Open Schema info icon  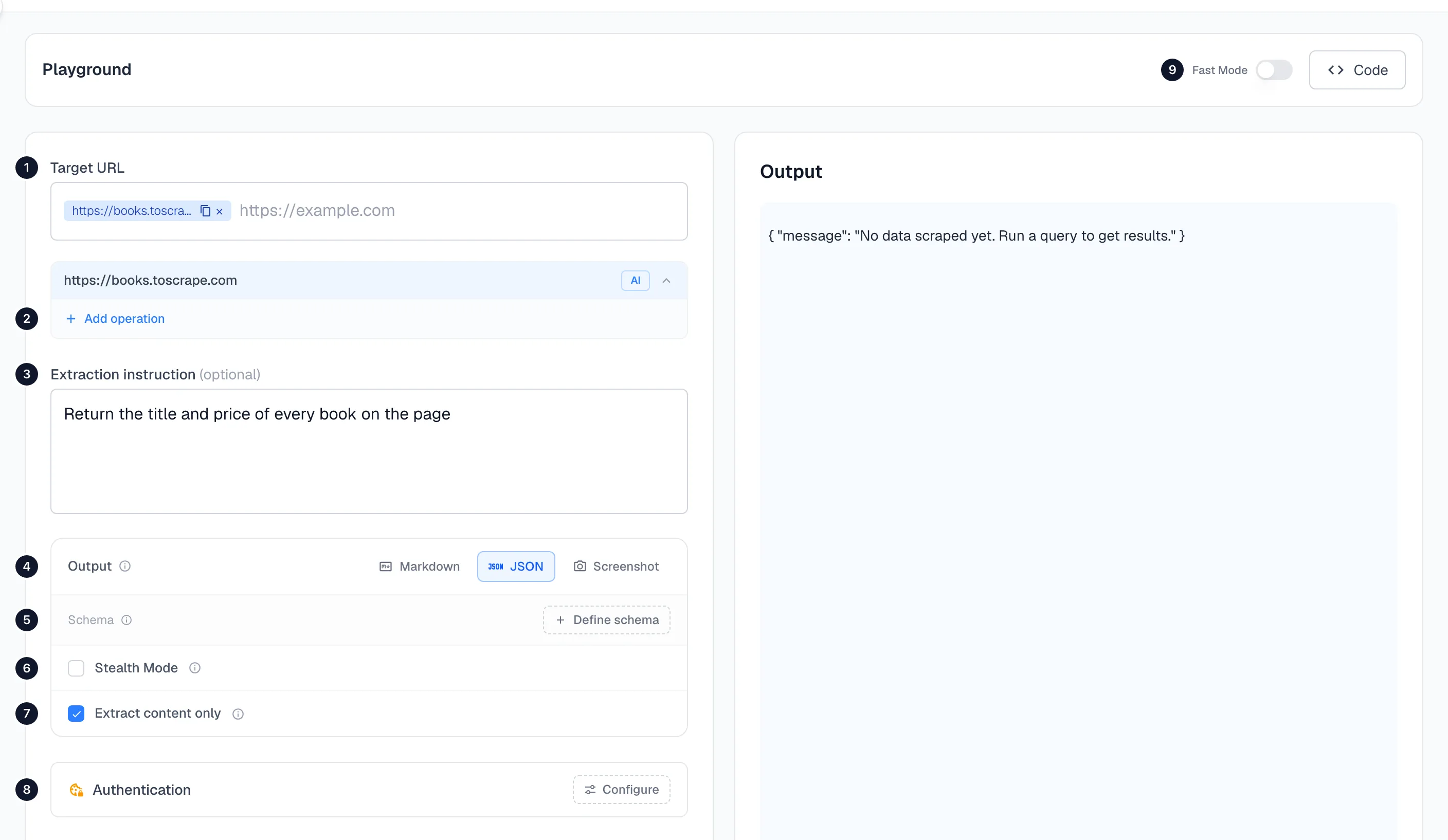[126, 620]
